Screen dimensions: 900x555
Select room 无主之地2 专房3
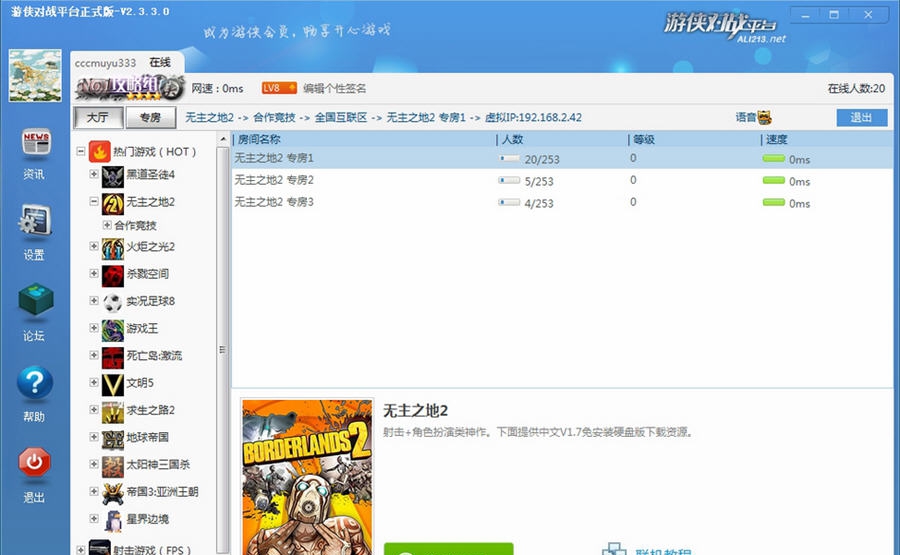click(562, 202)
